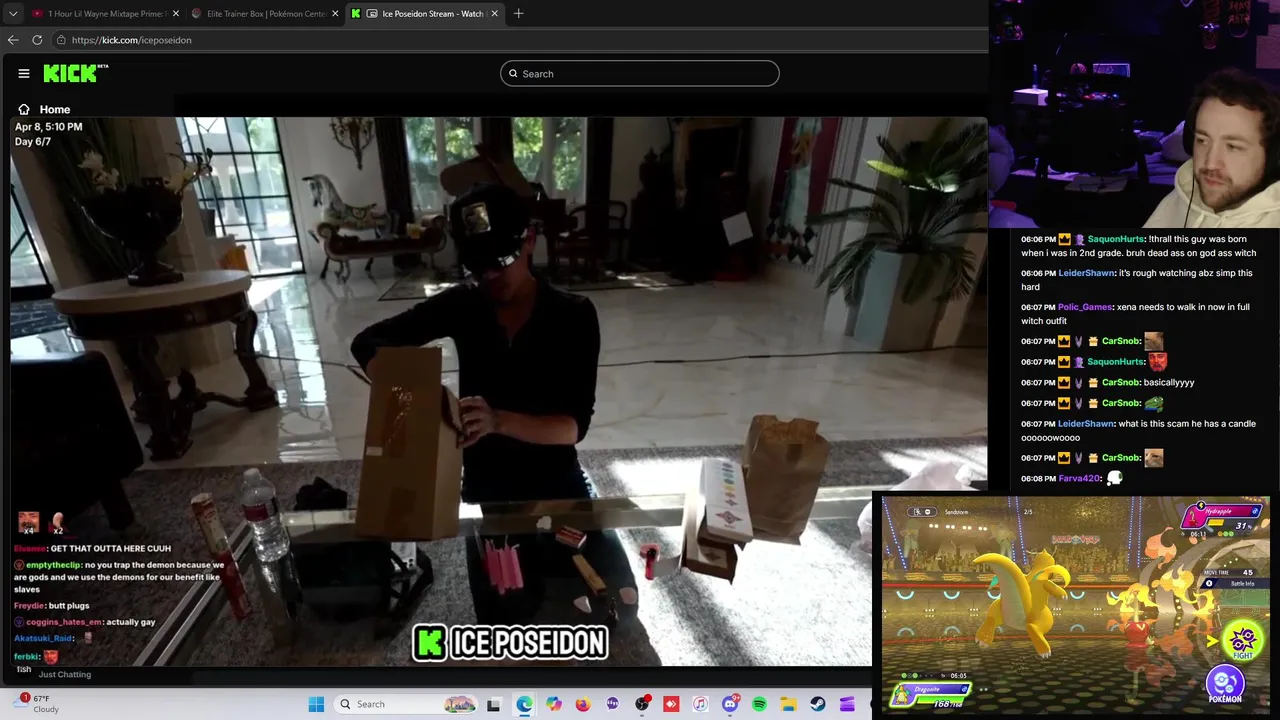Click Akatsuki_Raid username in overlay chat
The height and width of the screenshot is (720, 1280).
pyautogui.click(x=43, y=638)
